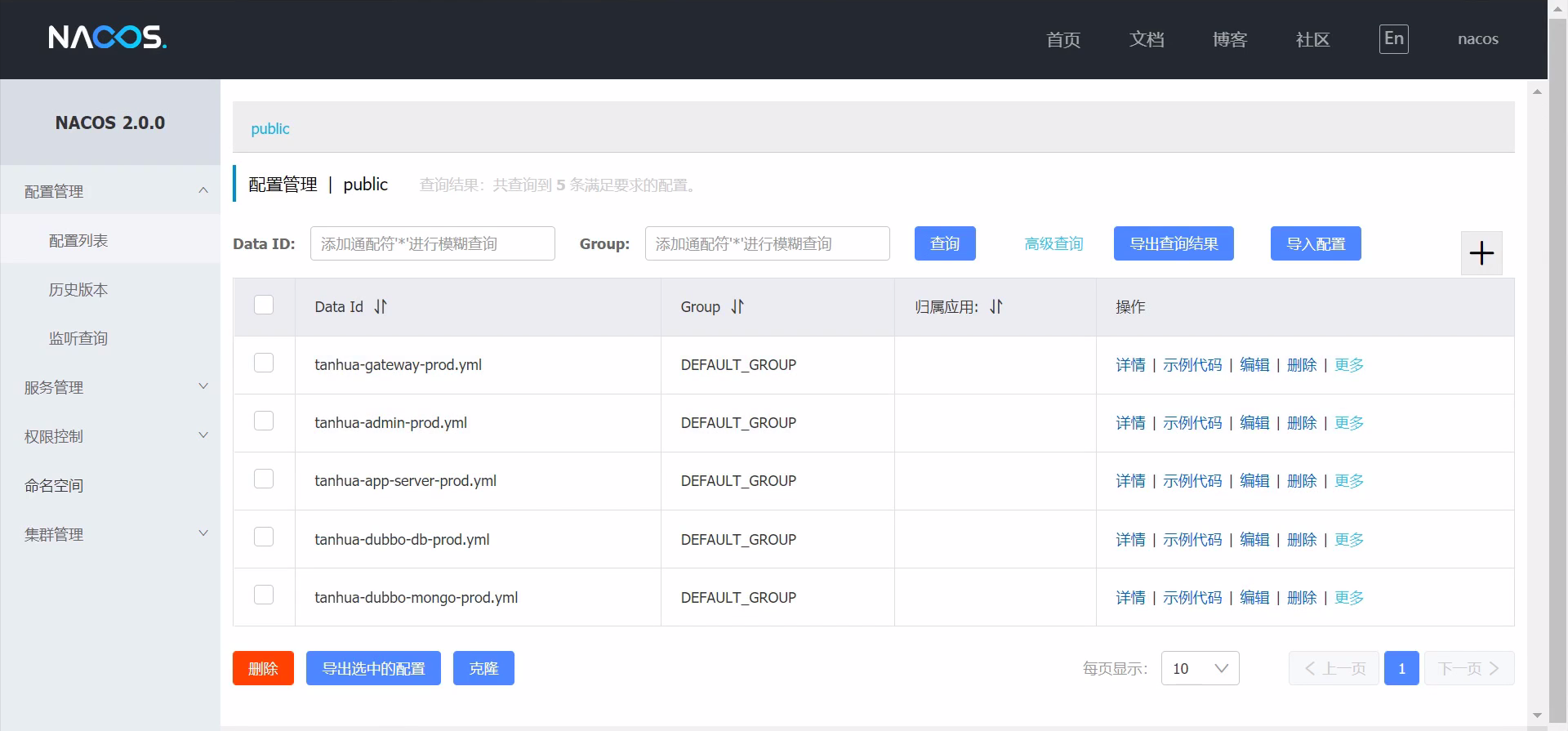The width and height of the screenshot is (1568, 731).
Task: Click the tanhua-dubbo-db-prod.yml Data Id text
Action: click(x=402, y=540)
